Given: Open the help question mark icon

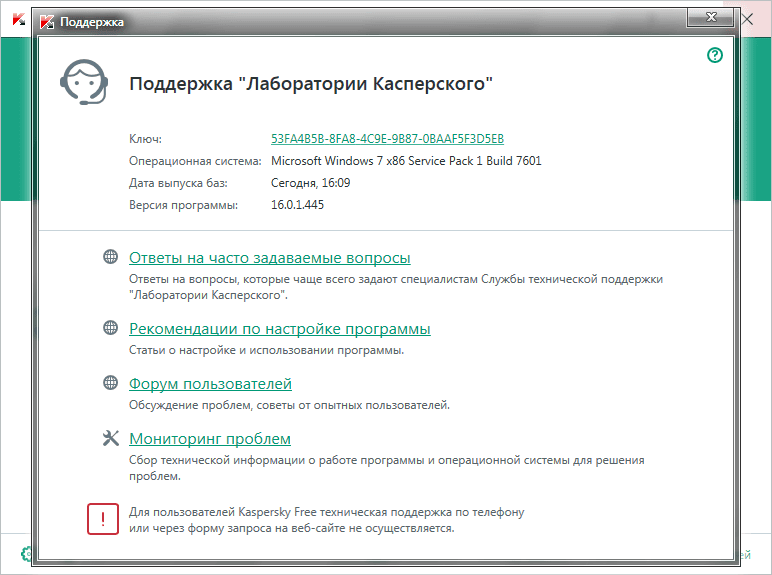Looking at the screenshot, I should click(715, 55).
